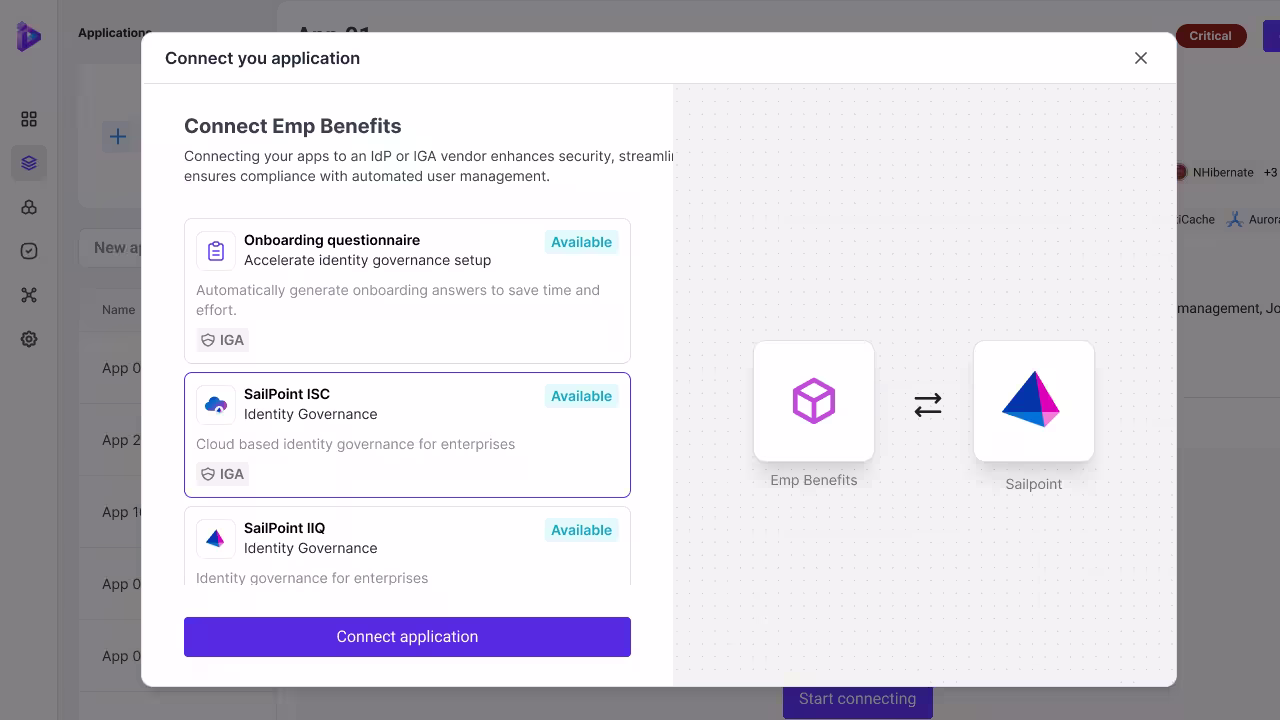Screen dimensions: 1280x720
Task: Click the Onboarding questionnaire clipboard icon
Action: point(216,251)
